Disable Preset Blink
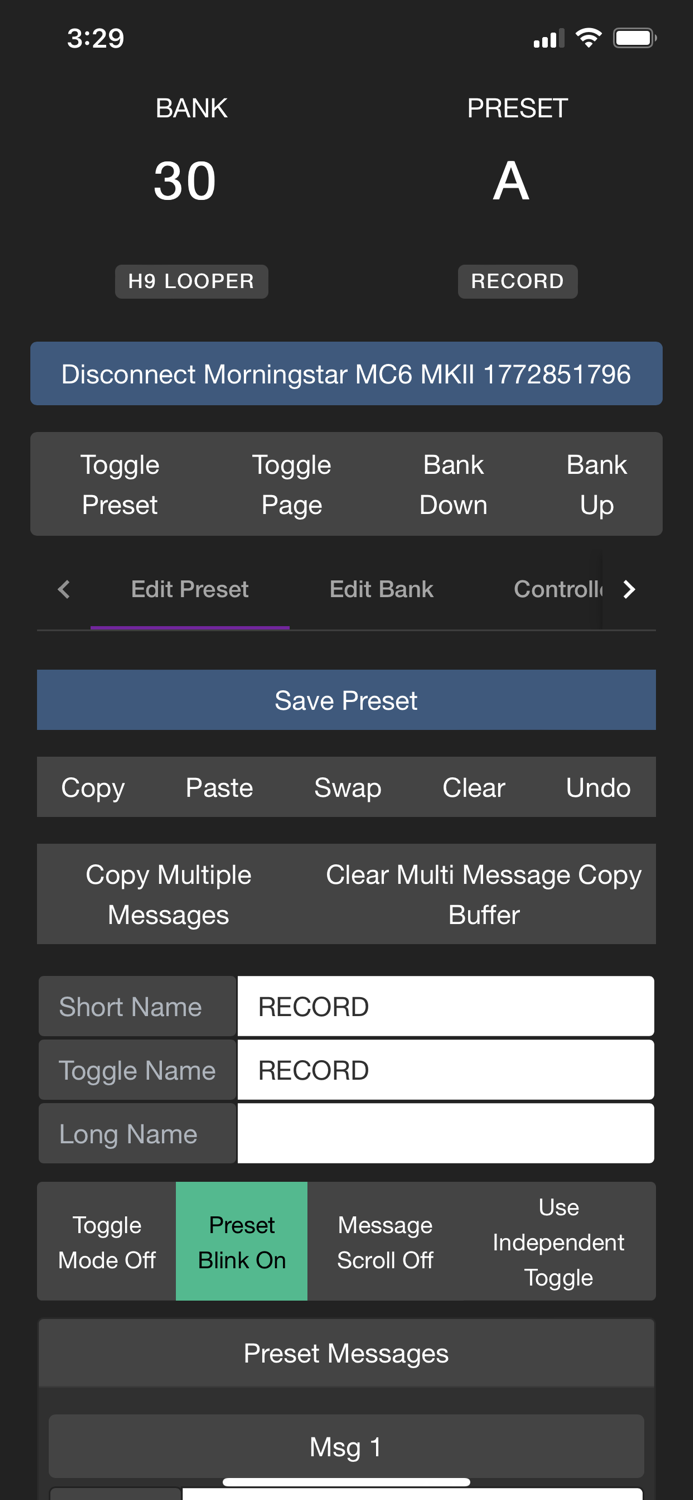 241,1241
